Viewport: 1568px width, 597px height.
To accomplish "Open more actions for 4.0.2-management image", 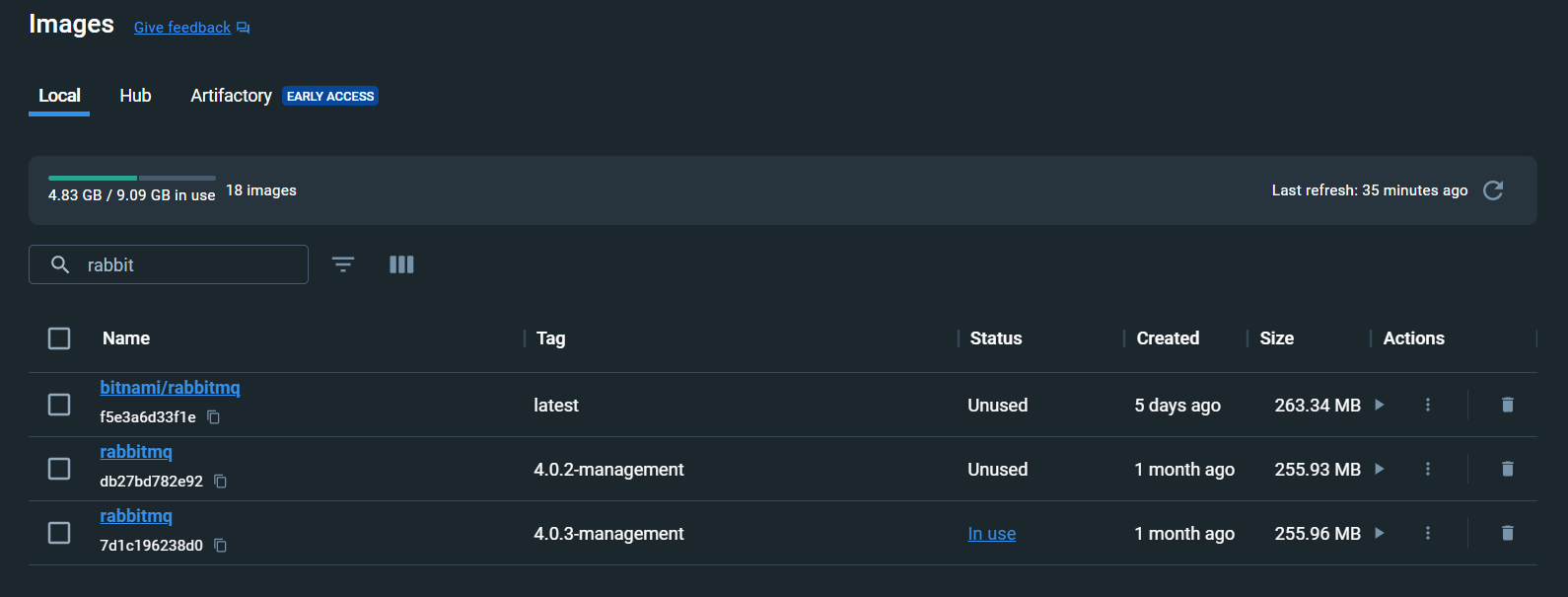I will 1427,469.
